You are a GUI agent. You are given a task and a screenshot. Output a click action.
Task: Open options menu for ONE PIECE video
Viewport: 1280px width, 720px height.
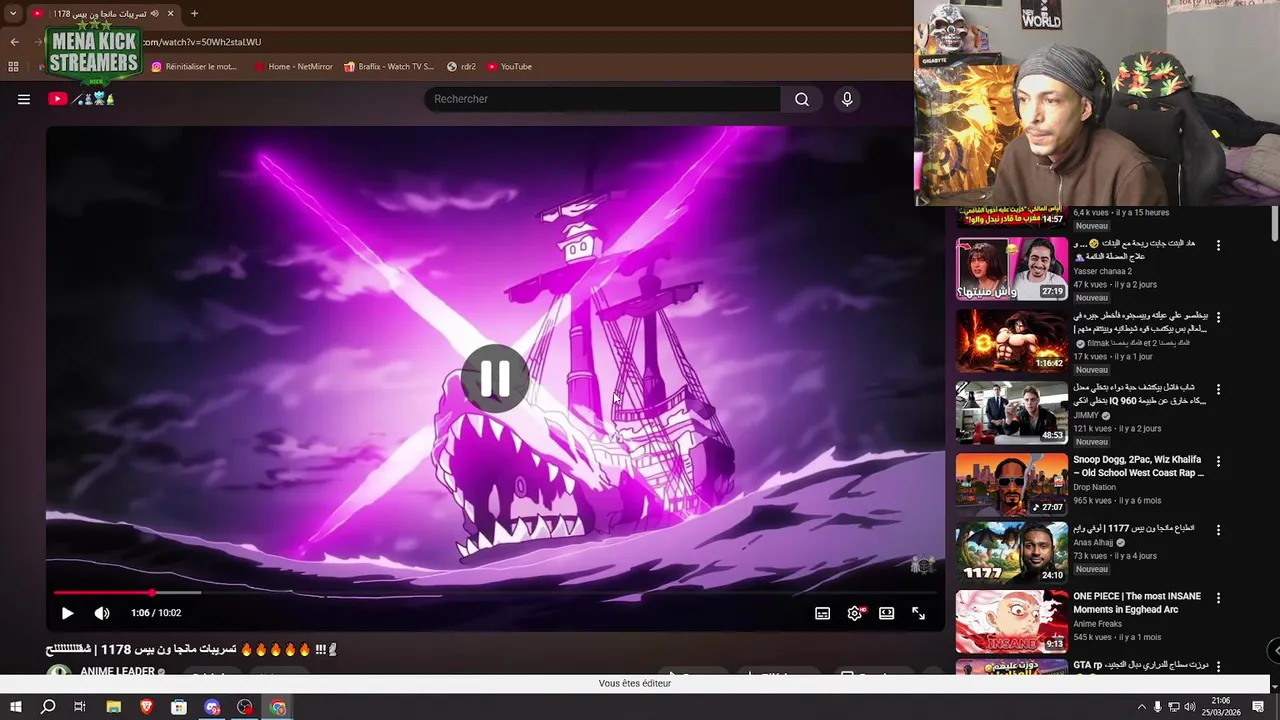click(x=1218, y=598)
